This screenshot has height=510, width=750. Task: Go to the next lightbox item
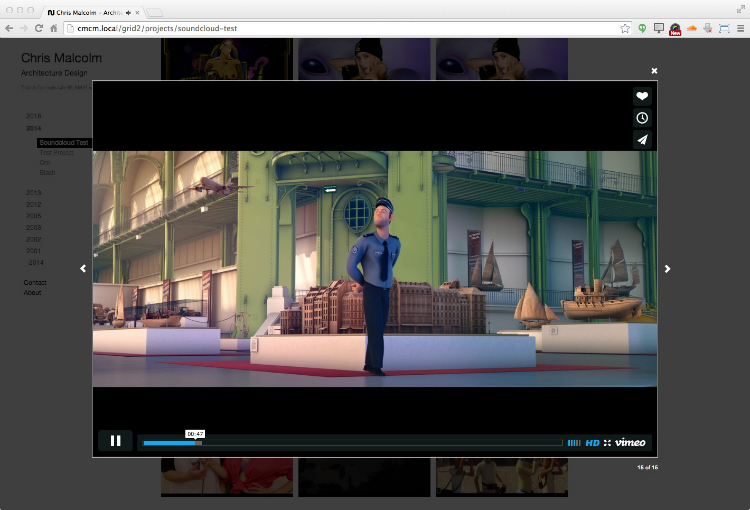667,268
